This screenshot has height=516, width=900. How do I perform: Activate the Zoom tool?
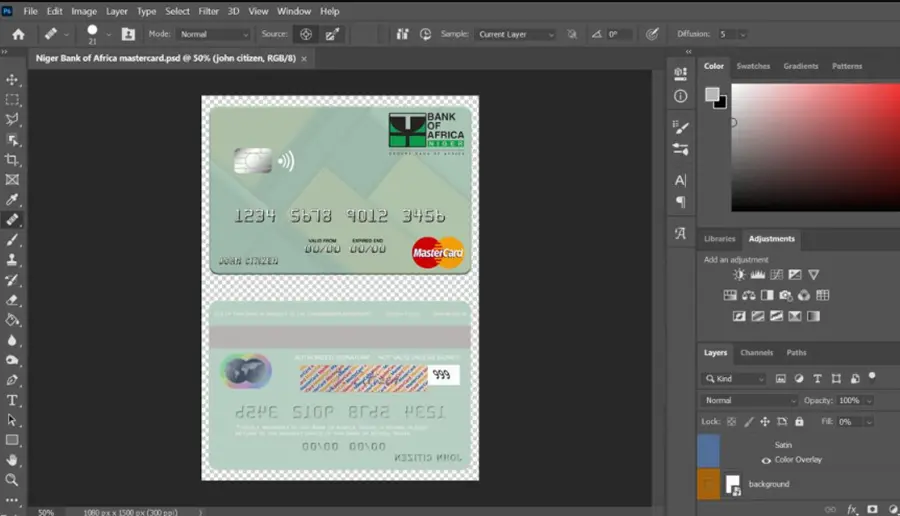pos(12,480)
